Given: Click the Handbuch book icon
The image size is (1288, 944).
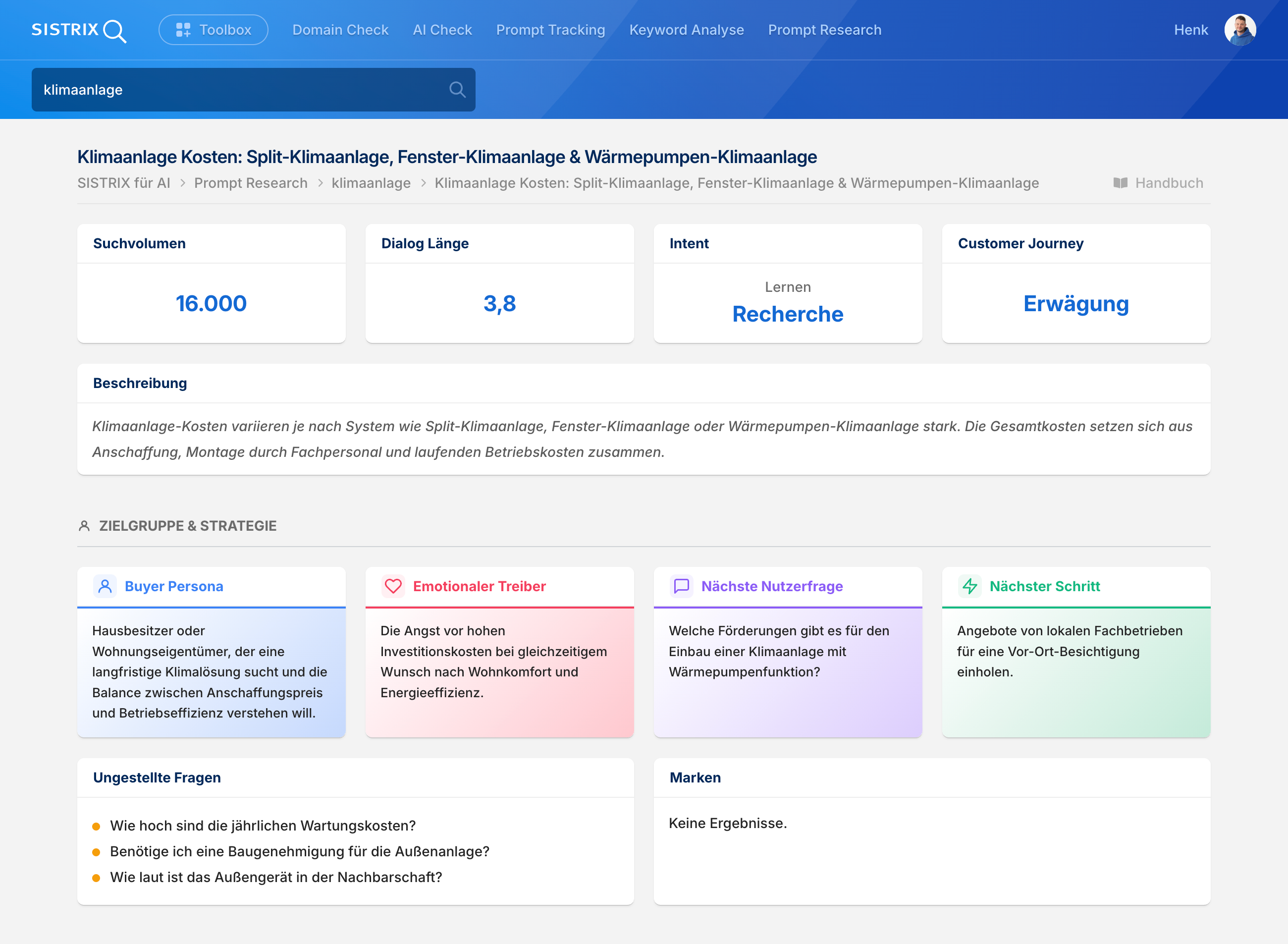Looking at the screenshot, I should point(1120,183).
